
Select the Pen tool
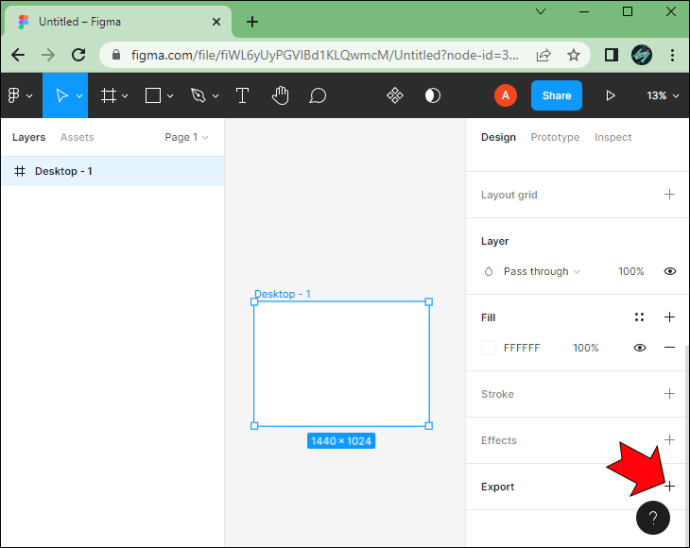(198, 96)
